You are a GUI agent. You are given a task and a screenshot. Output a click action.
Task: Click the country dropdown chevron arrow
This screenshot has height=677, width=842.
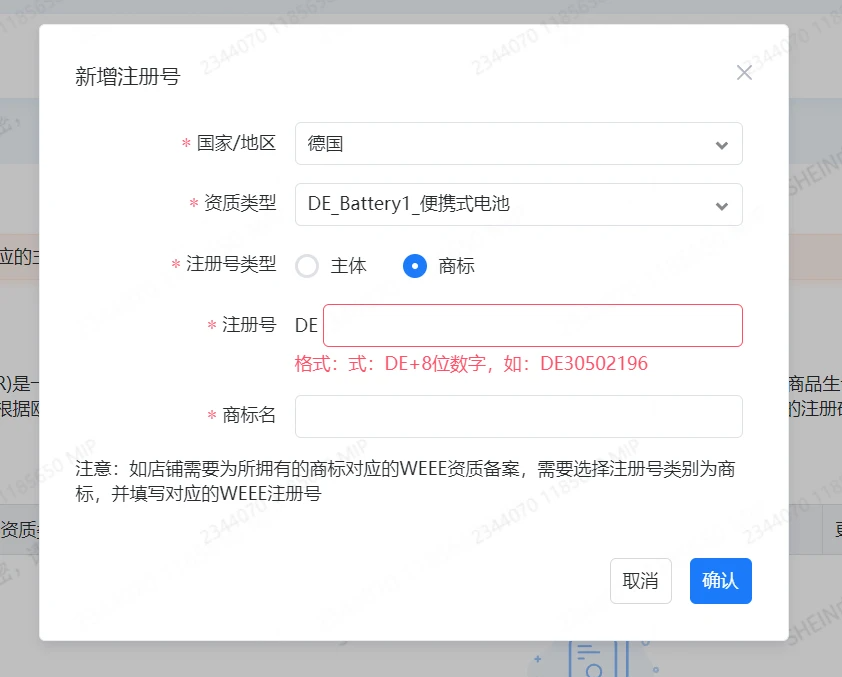pos(722,144)
